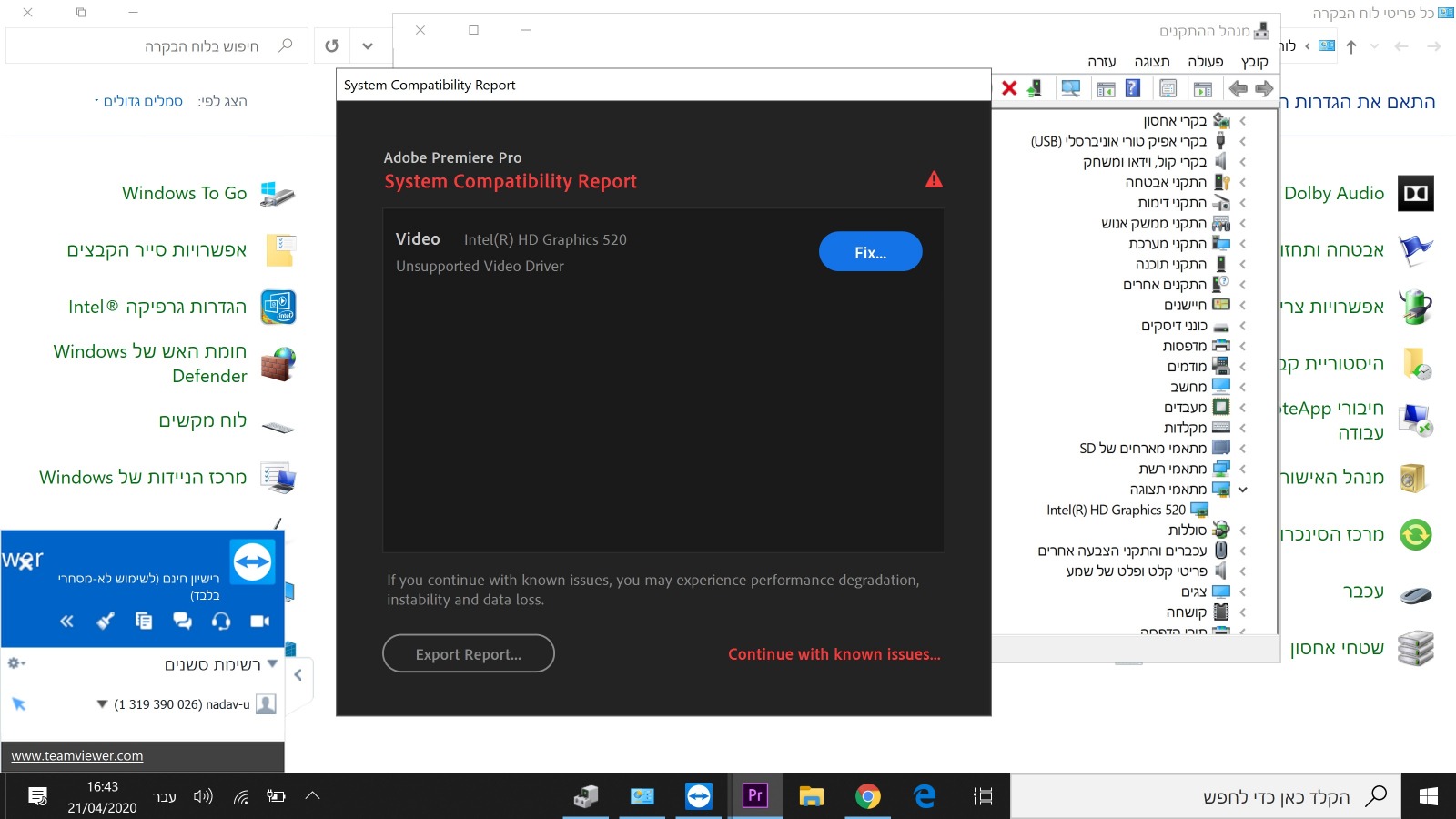The width and height of the screenshot is (1456, 819).
Task: Click the taskbar clock showing 16:43
Action: (x=102, y=796)
